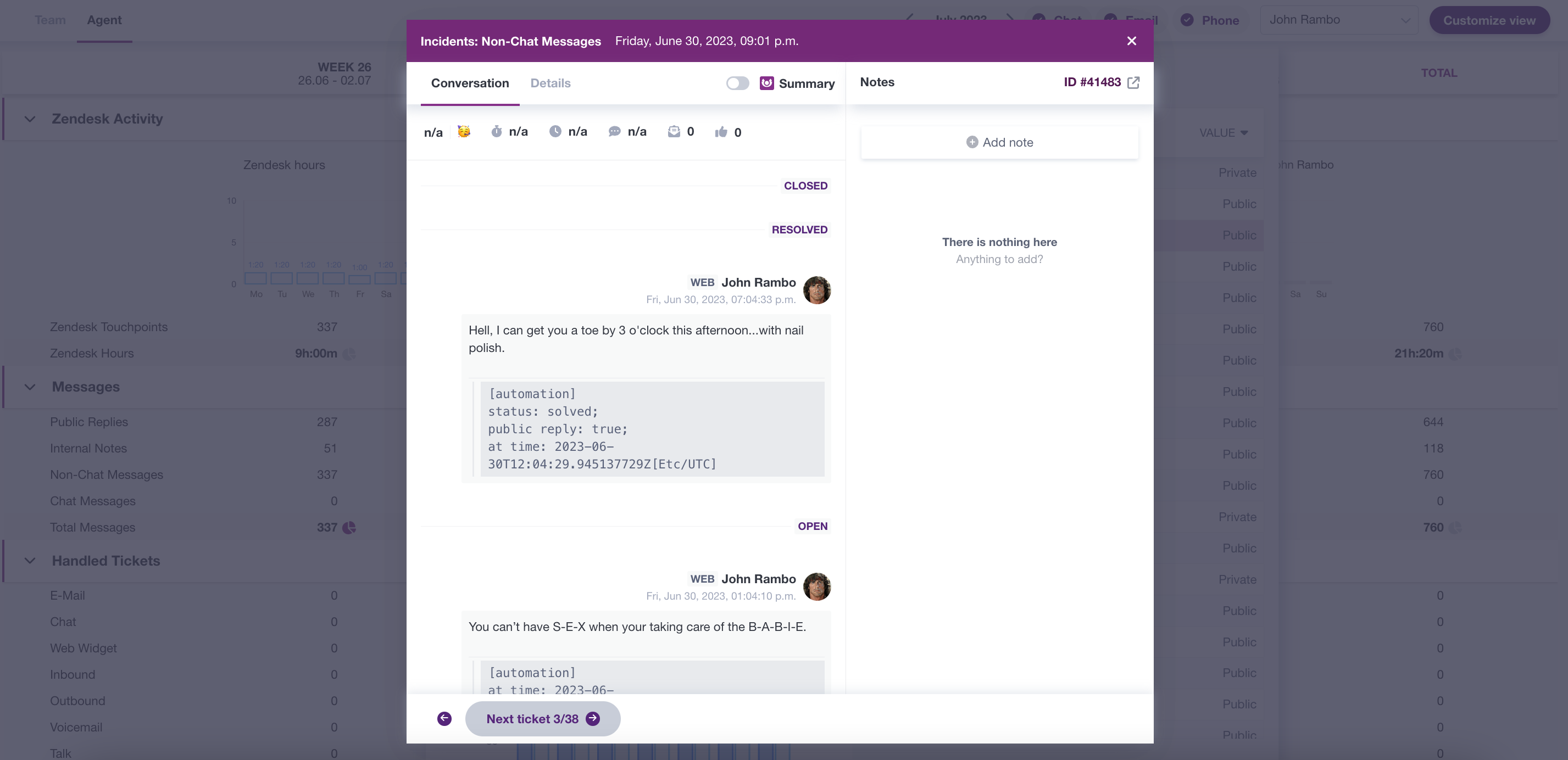Click the speech bubble messages icon
Screen dimensions: 1568x760
click(x=614, y=131)
